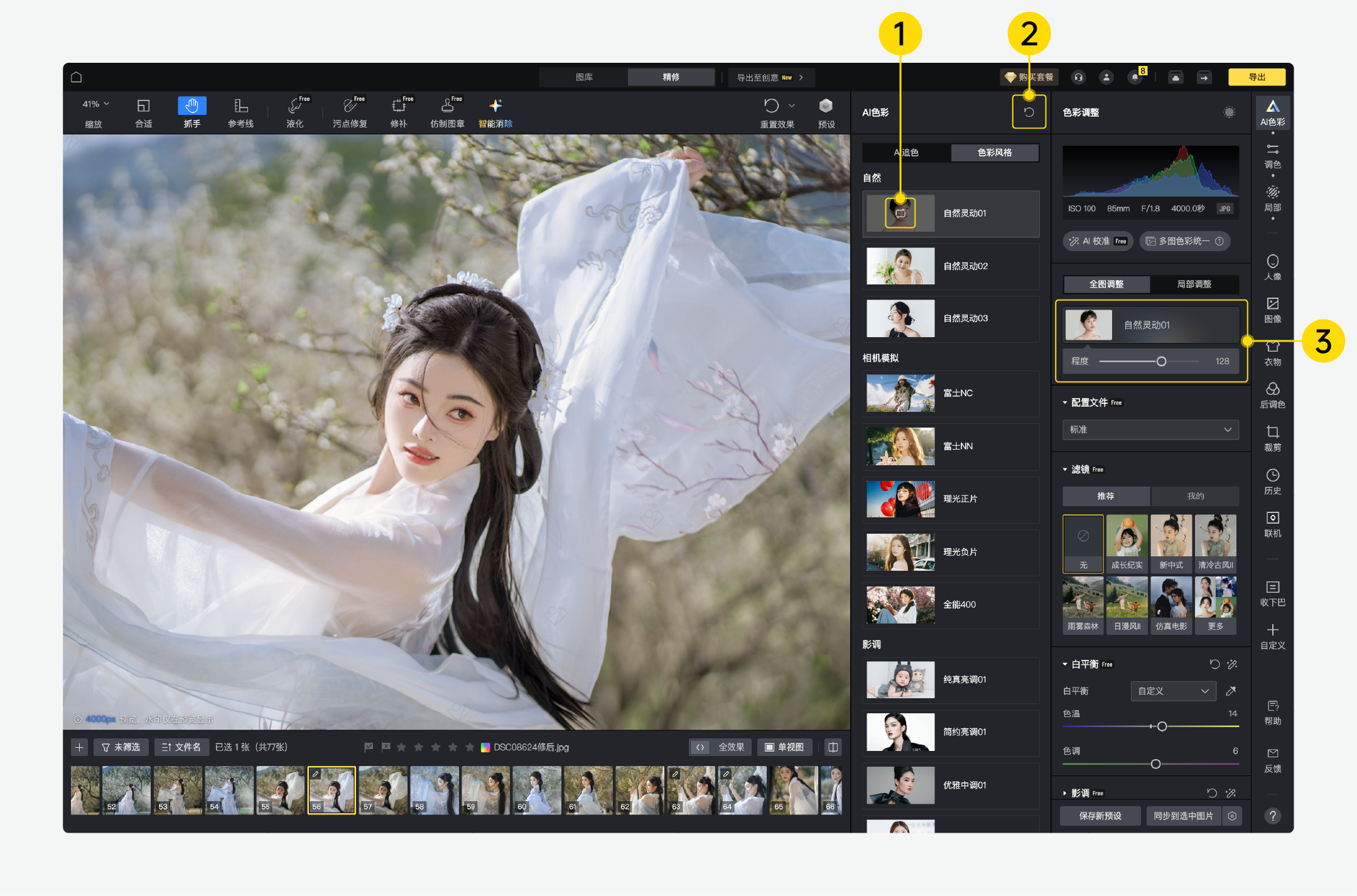The image size is (1357, 896).
Task: Click the 保存新预设 button
Action: tap(1100, 816)
